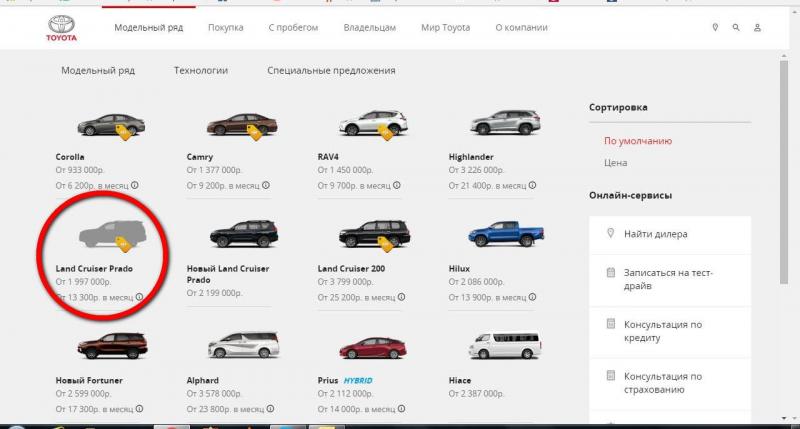Open the dealer location pin icon in header
The image size is (800, 429).
[x=715, y=28]
